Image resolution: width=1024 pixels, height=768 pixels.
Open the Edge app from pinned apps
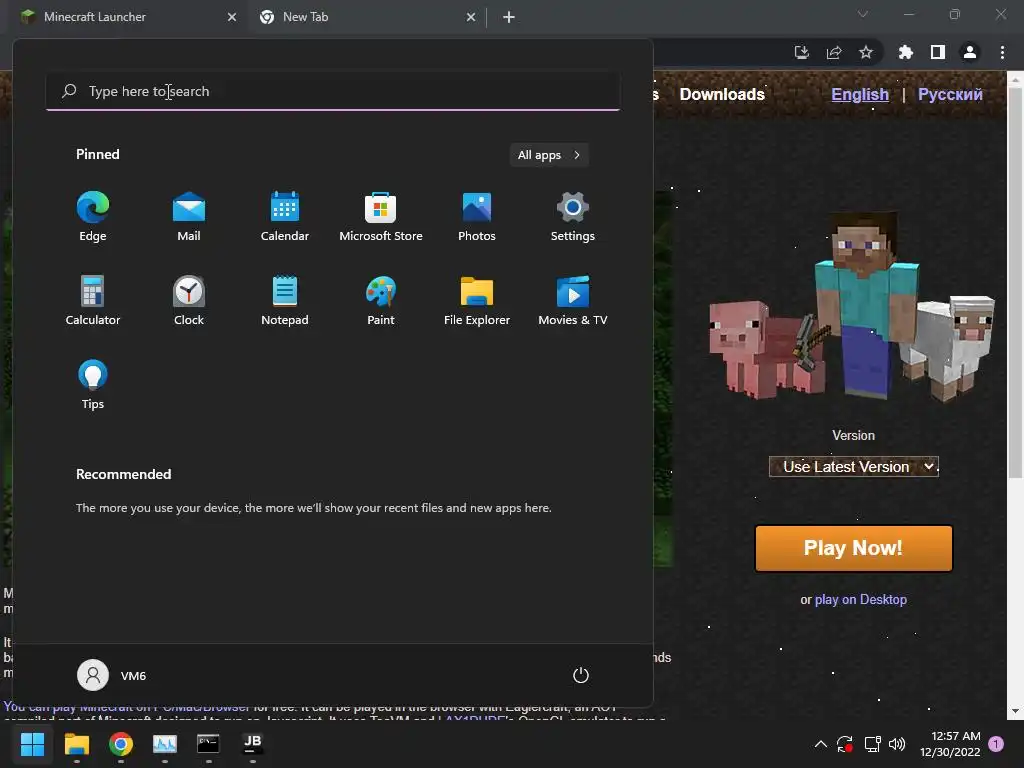pyautogui.click(x=93, y=217)
